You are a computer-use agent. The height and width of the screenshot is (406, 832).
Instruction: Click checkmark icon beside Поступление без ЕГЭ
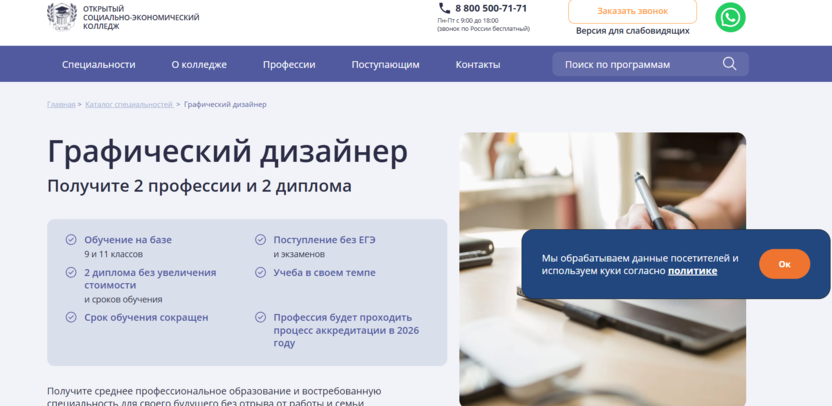[260, 240]
